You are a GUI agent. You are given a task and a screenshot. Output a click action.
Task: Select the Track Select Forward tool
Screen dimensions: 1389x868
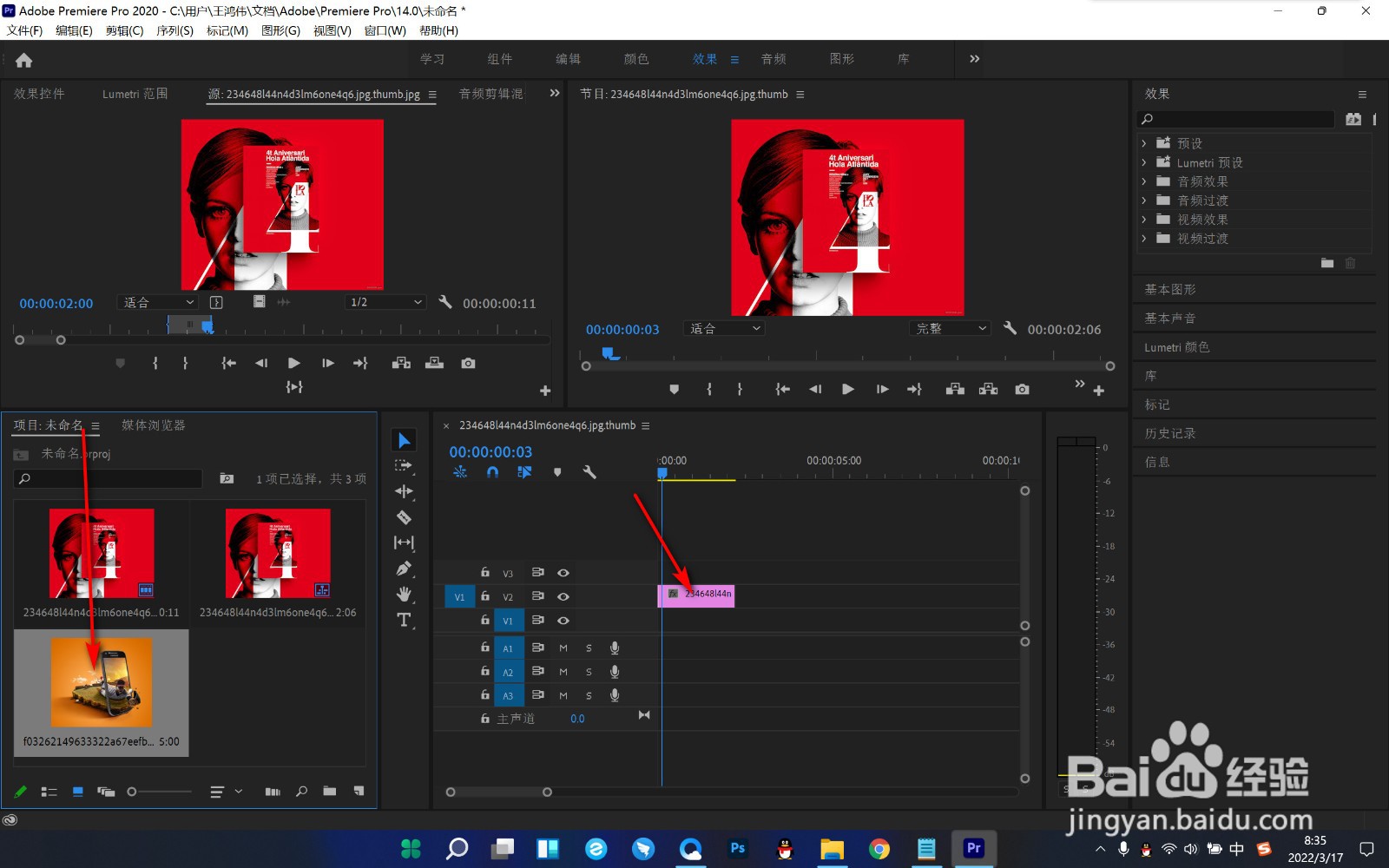click(404, 466)
